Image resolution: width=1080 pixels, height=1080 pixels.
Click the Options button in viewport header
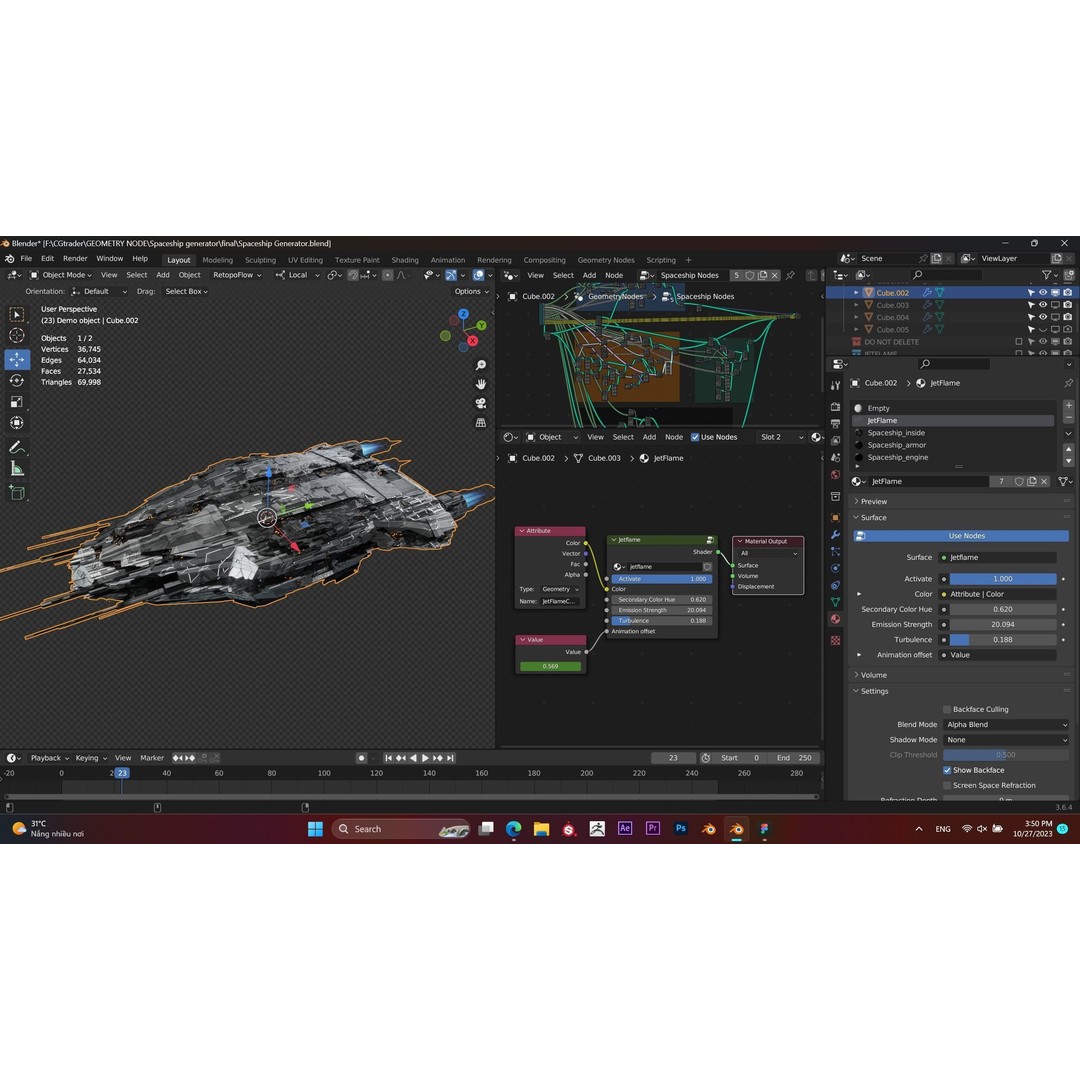tap(471, 291)
